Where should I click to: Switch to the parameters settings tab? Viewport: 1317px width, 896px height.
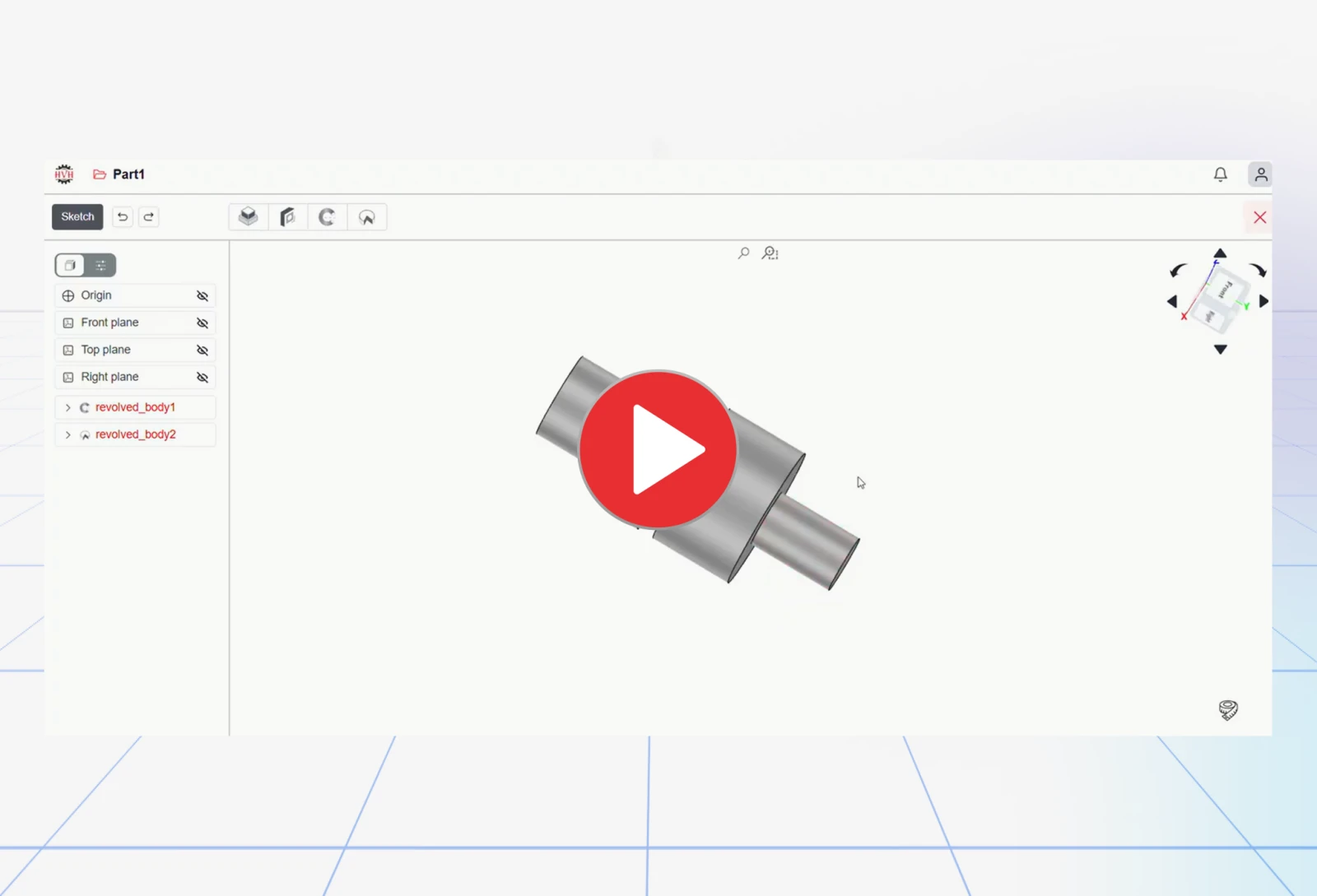point(100,265)
